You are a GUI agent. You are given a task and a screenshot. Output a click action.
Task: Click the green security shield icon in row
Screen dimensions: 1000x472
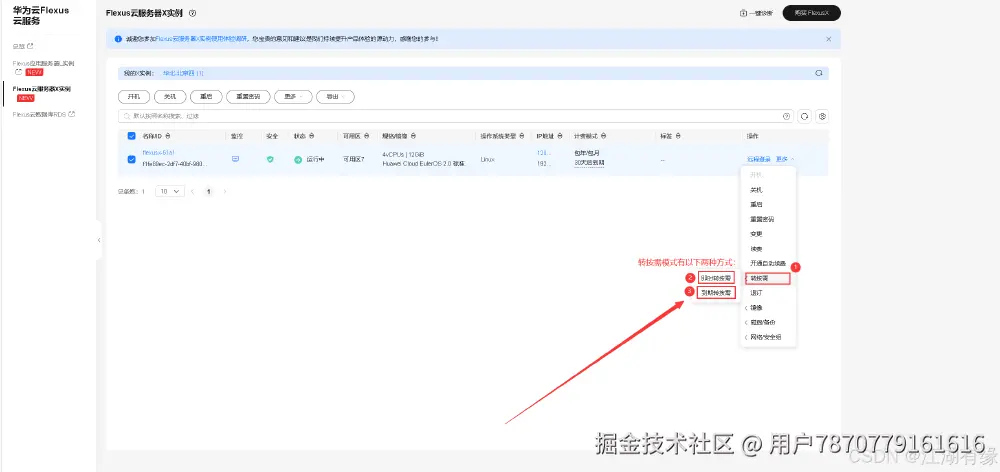(x=270, y=159)
